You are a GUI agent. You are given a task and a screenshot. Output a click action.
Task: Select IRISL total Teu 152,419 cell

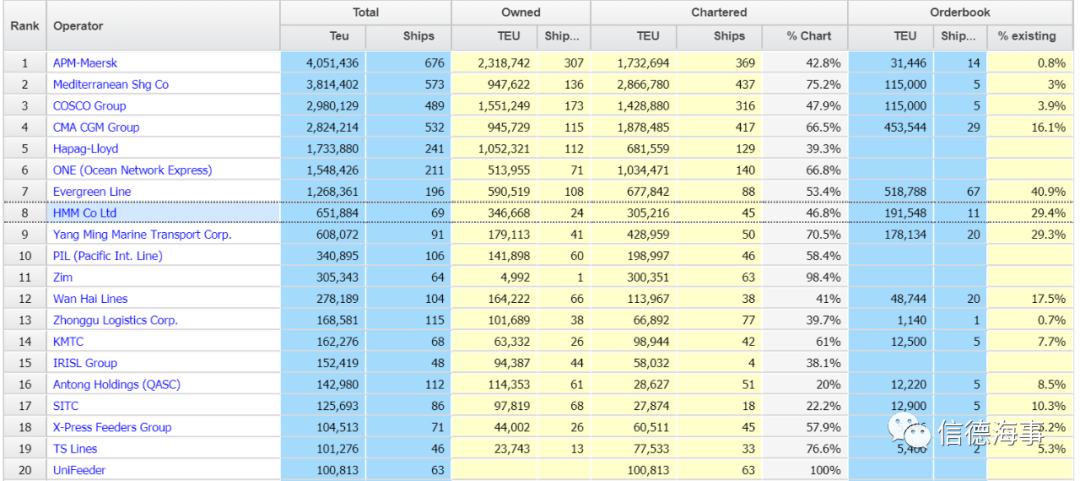pyautogui.click(x=323, y=362)
